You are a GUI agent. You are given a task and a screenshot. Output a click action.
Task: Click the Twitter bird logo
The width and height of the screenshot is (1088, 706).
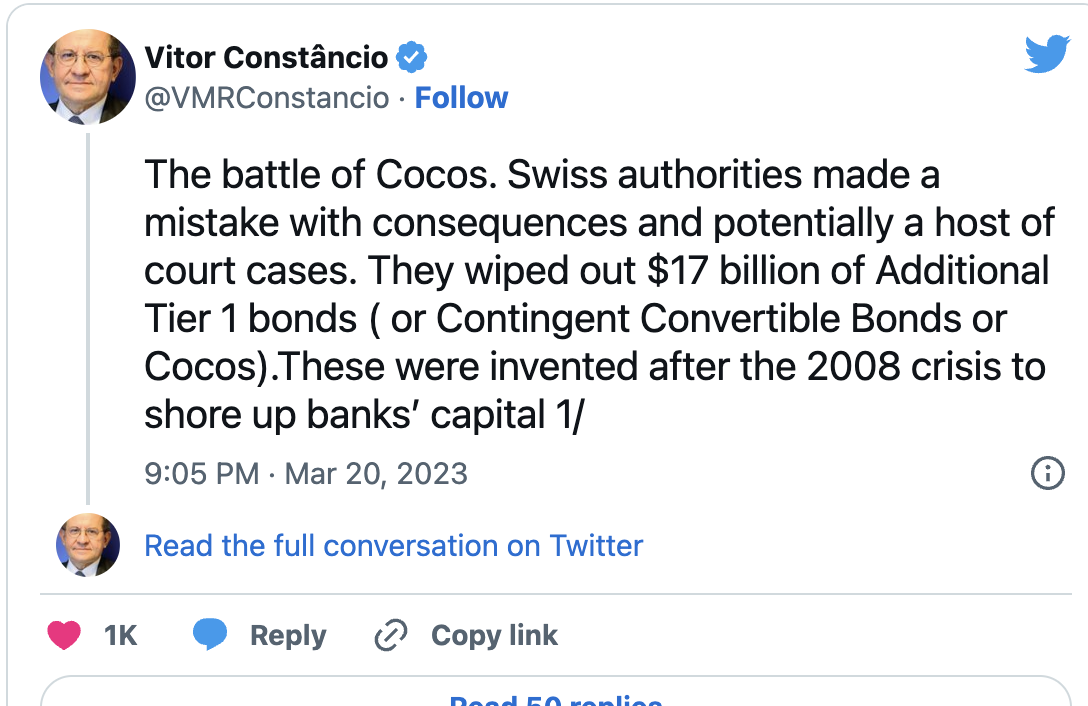click(x=1047, y=54)
